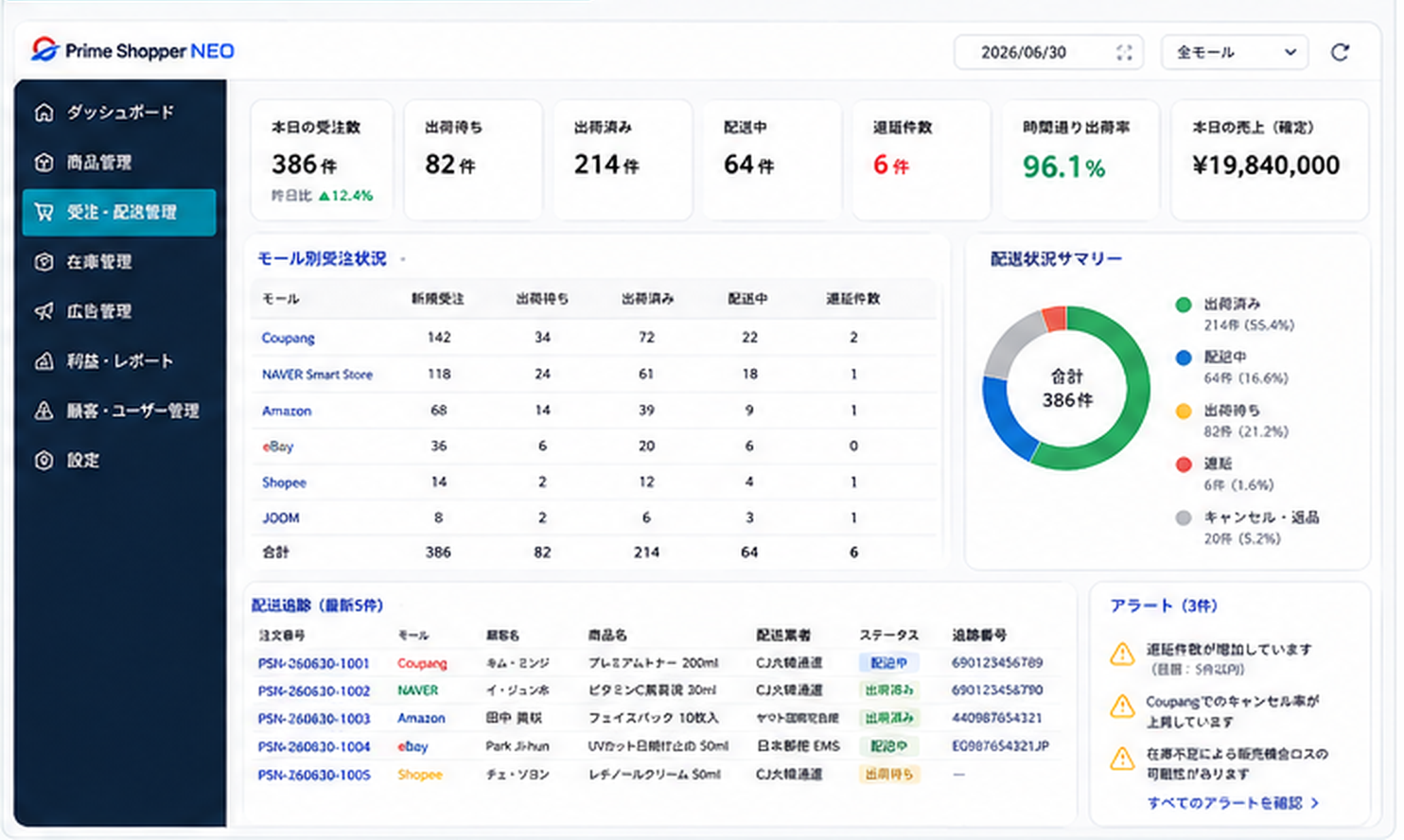Click product name プレミアムトナー 200ml
This screenshot has width=1404, height=840.
pos(653,663)
